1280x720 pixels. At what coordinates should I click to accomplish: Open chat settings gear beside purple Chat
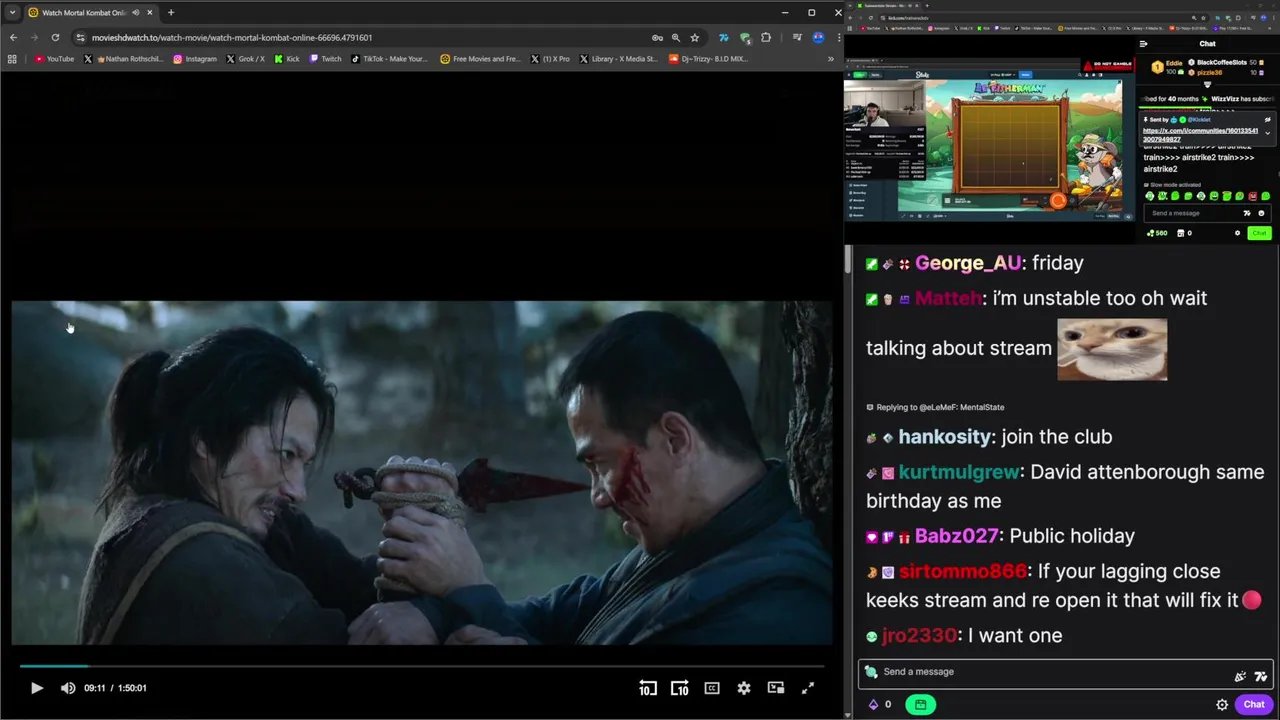1222,704
